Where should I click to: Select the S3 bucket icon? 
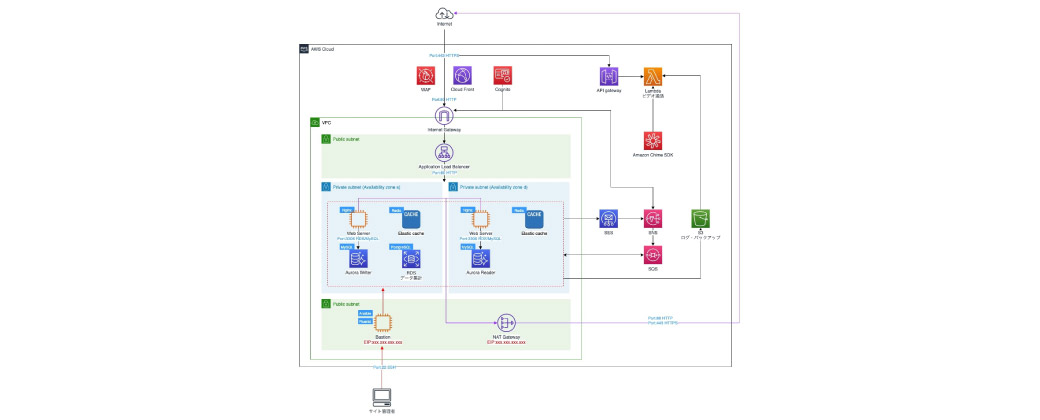[x=701, y=218]
